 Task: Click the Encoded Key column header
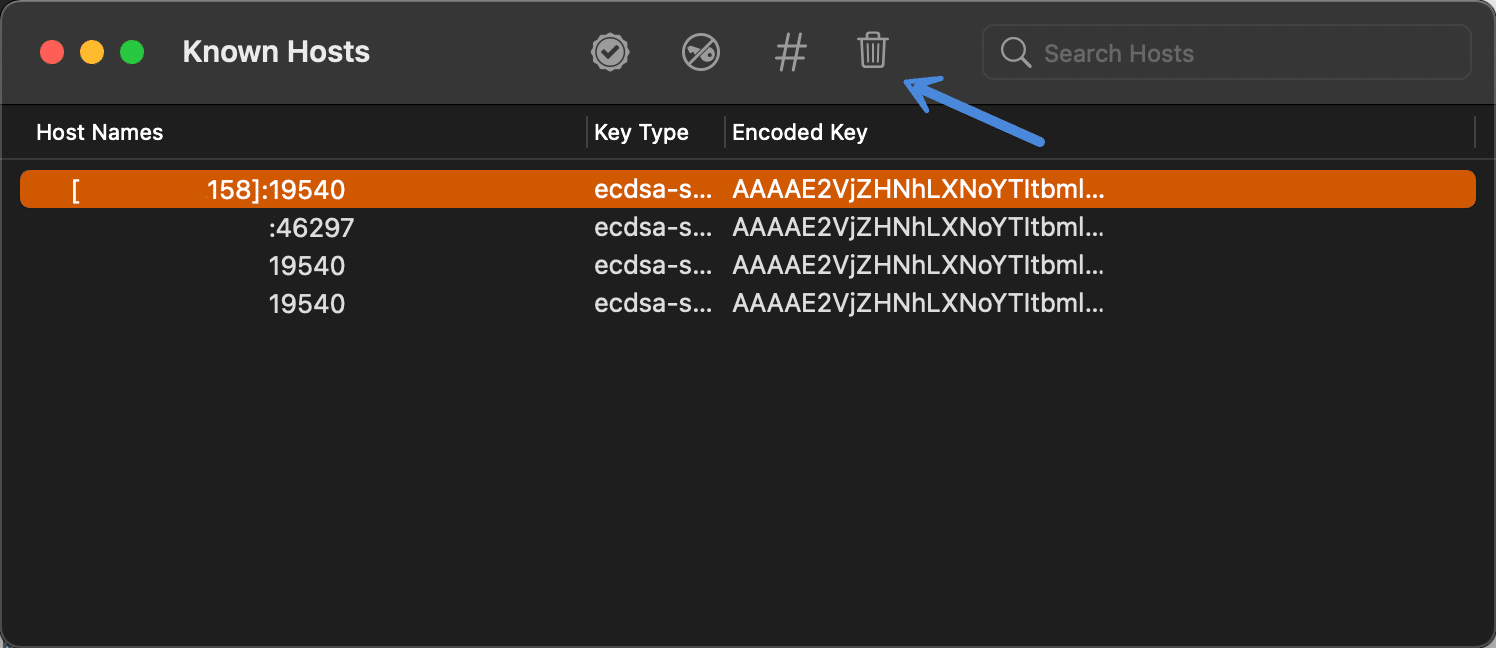tap(799, 131)
